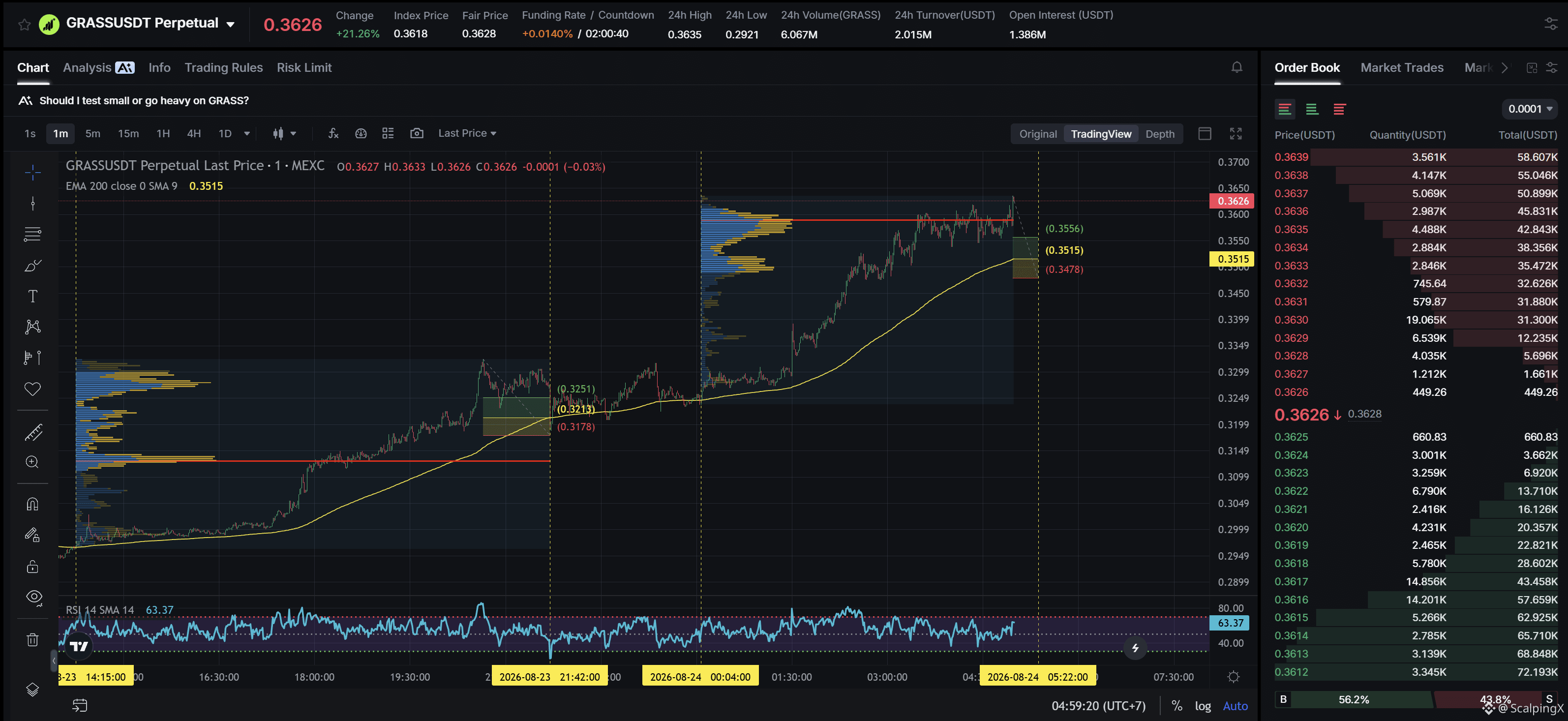1568x721 pixels.
Task: Select the crosshair cursor tool
Action: pos(33,172)
